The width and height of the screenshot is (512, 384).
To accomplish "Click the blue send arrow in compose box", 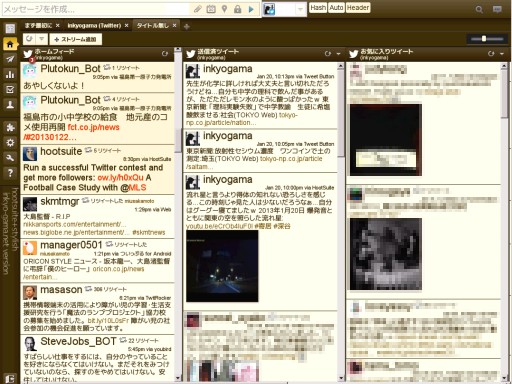I will point(251,9).
